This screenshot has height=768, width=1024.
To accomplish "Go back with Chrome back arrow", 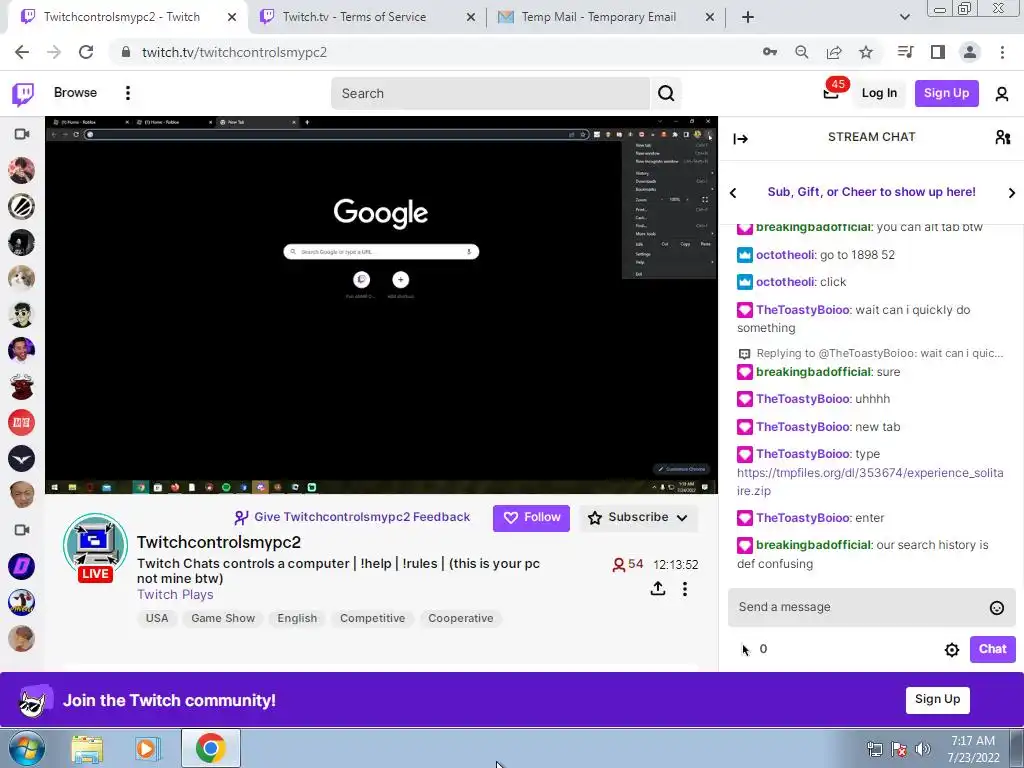I will tap(22, 52).
